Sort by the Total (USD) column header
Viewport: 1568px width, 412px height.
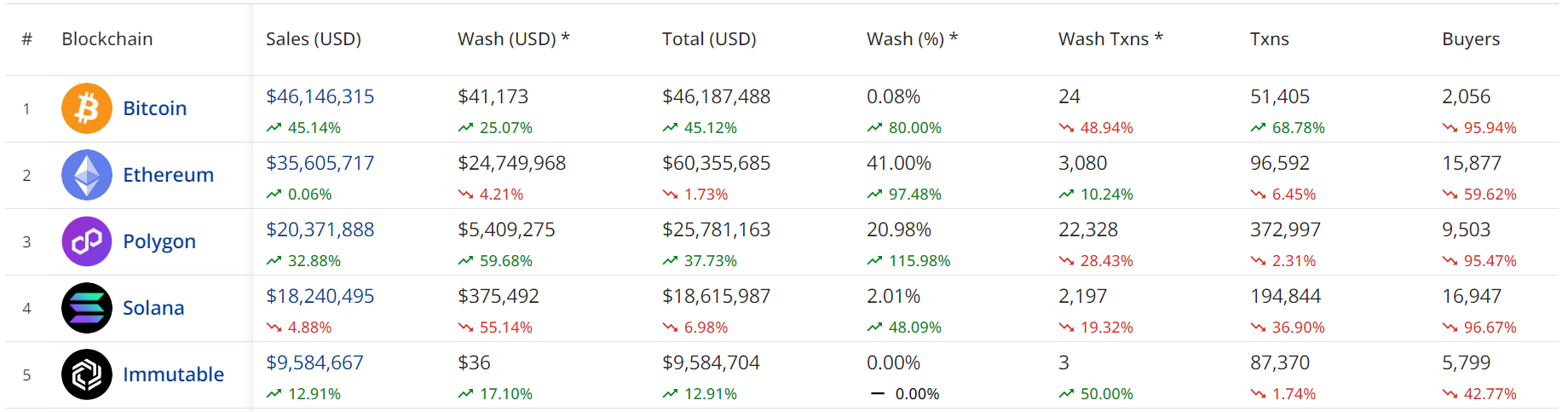tap(709, 39)
